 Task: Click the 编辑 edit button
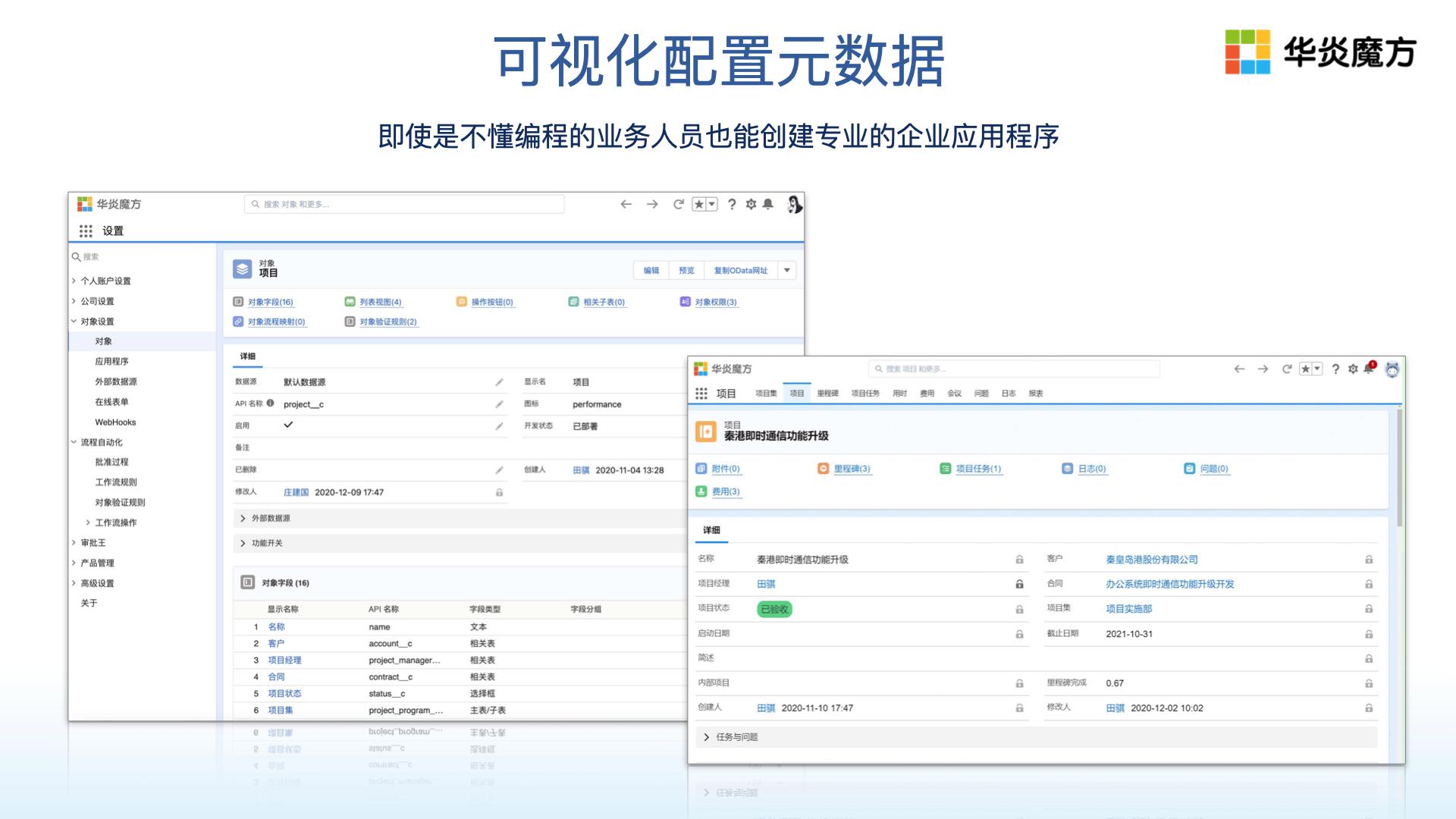click(x=652, y=271)
